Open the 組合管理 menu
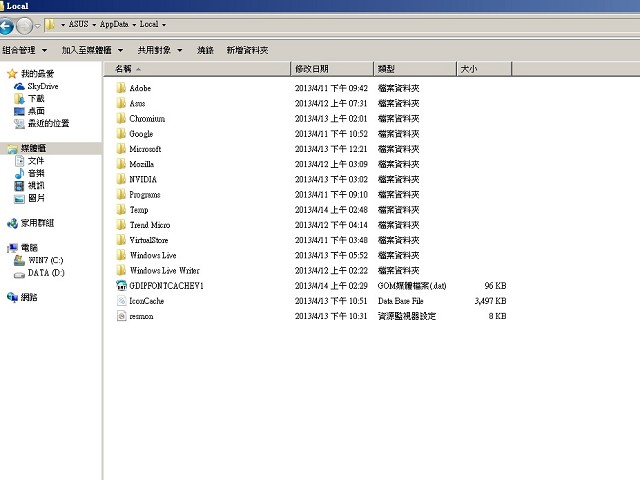 click(x=24, y=50)
